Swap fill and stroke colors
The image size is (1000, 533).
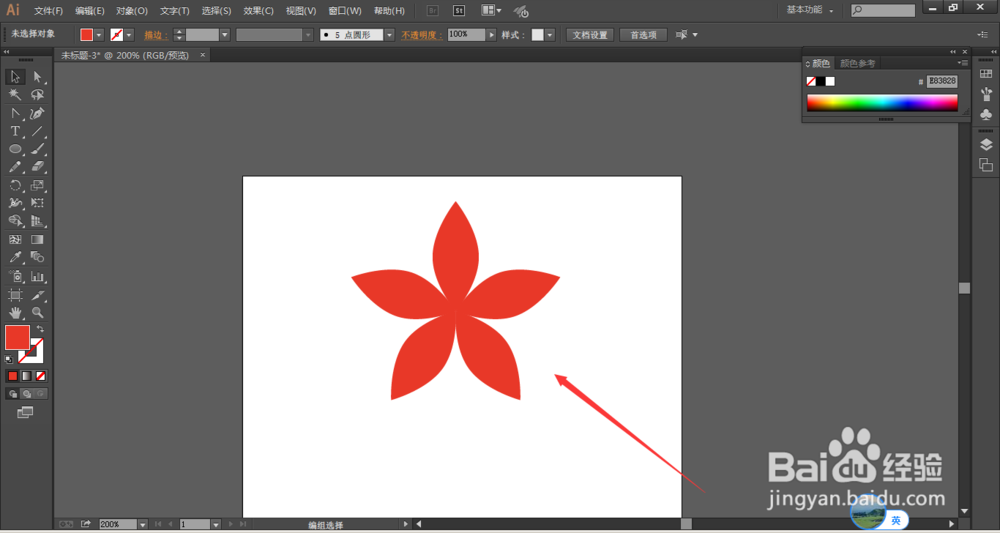coord(40,329)
